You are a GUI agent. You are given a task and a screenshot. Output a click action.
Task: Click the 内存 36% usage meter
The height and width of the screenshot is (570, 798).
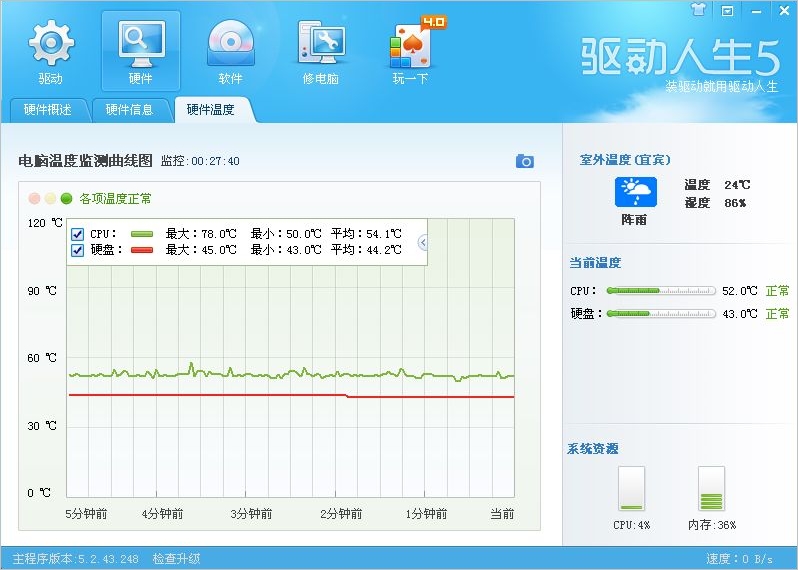point(711,489)
